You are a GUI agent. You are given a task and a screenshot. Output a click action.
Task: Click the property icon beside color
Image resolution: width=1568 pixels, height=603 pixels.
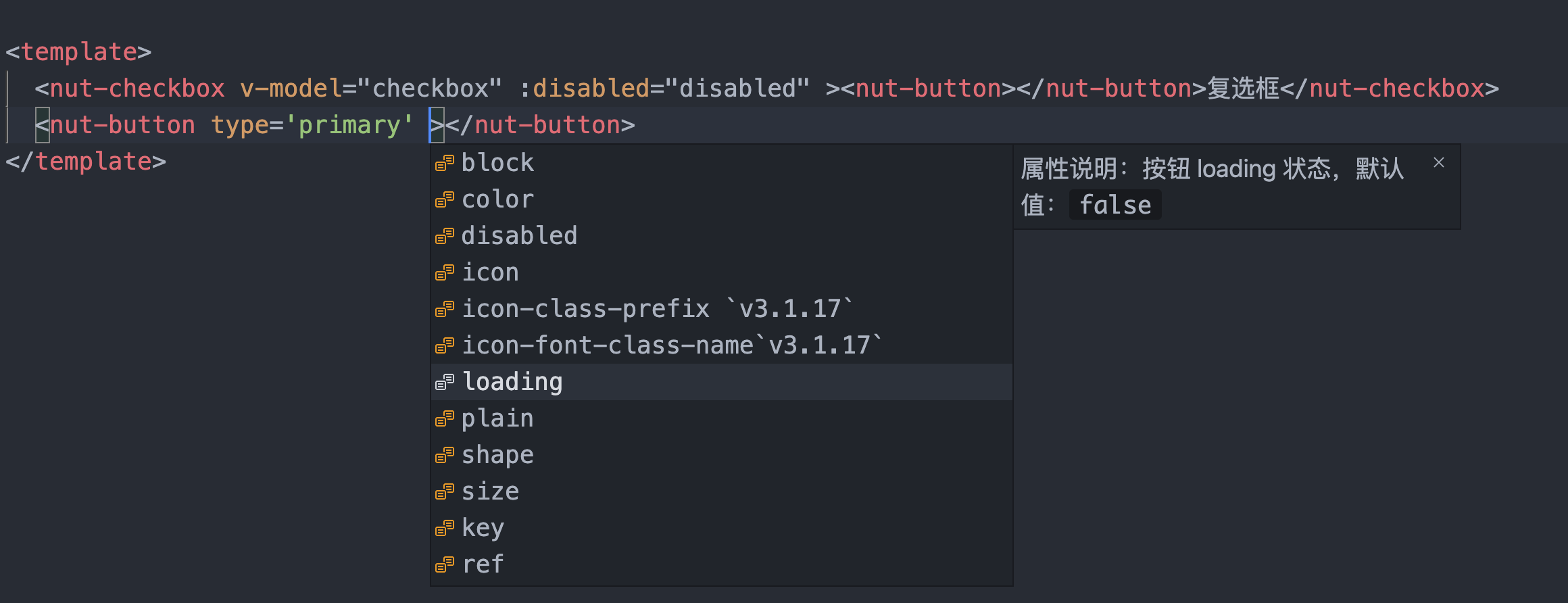pyautogui.click(x=444, y=199)
